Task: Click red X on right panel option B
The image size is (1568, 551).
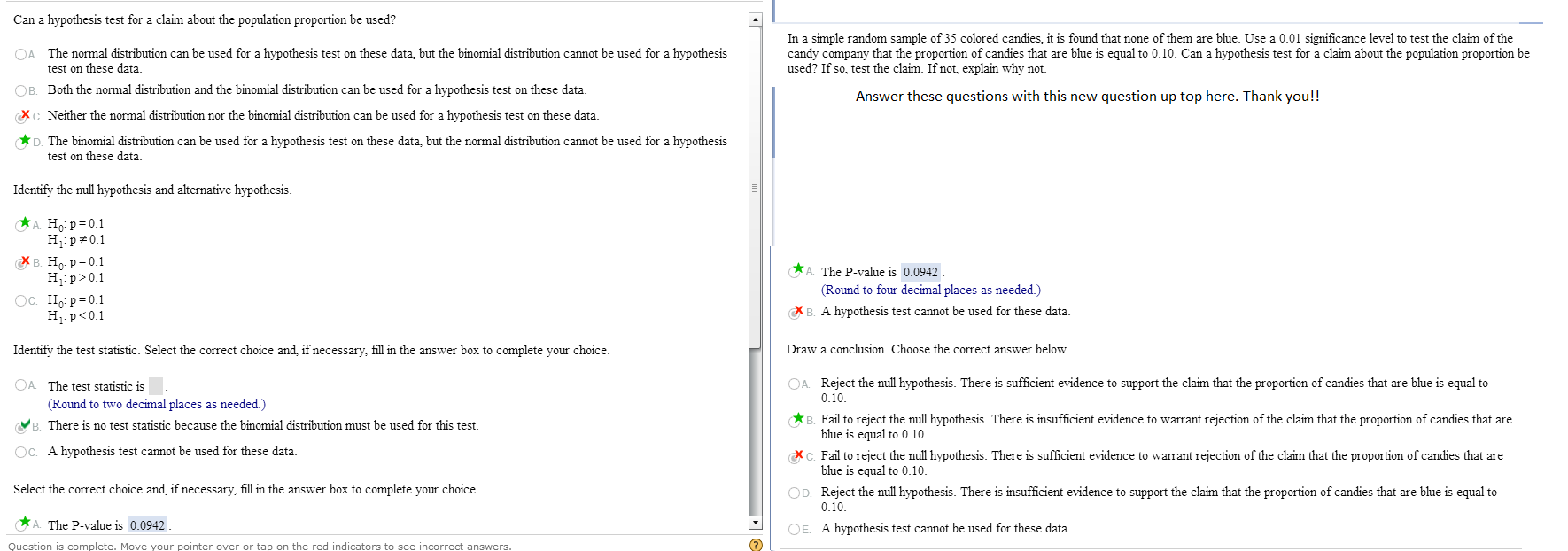Action: (799, 310)
